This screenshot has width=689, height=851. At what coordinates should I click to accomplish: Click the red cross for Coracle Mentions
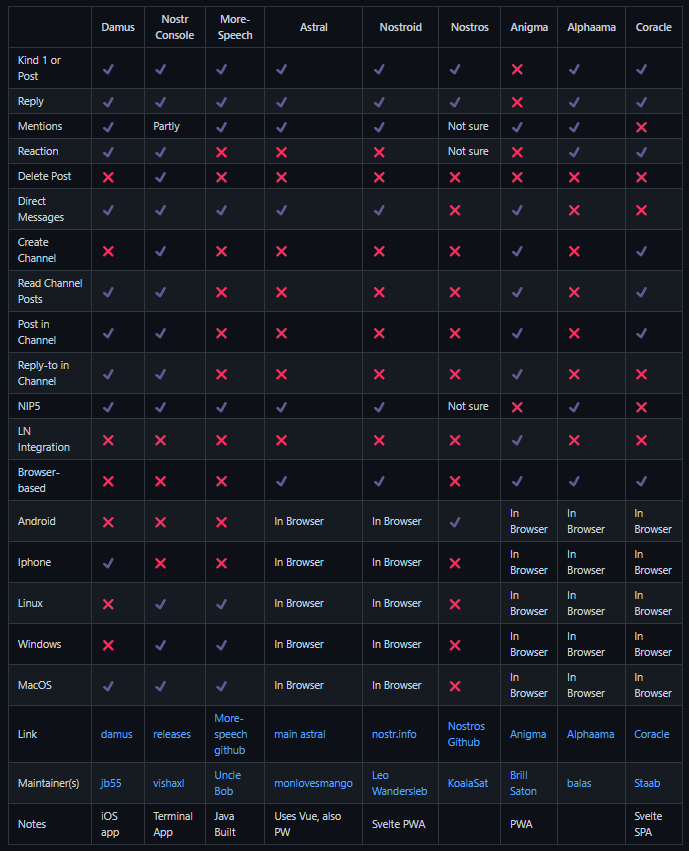641,127
